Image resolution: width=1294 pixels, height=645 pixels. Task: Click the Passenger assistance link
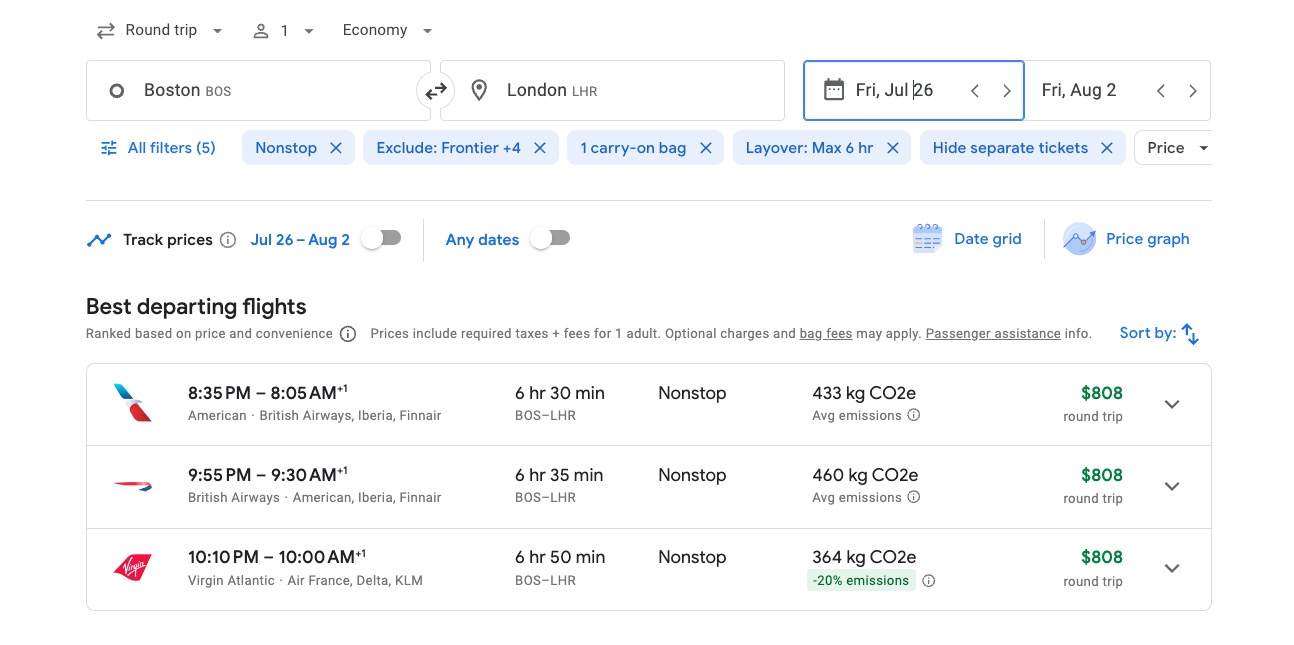[x=992, y=334]
